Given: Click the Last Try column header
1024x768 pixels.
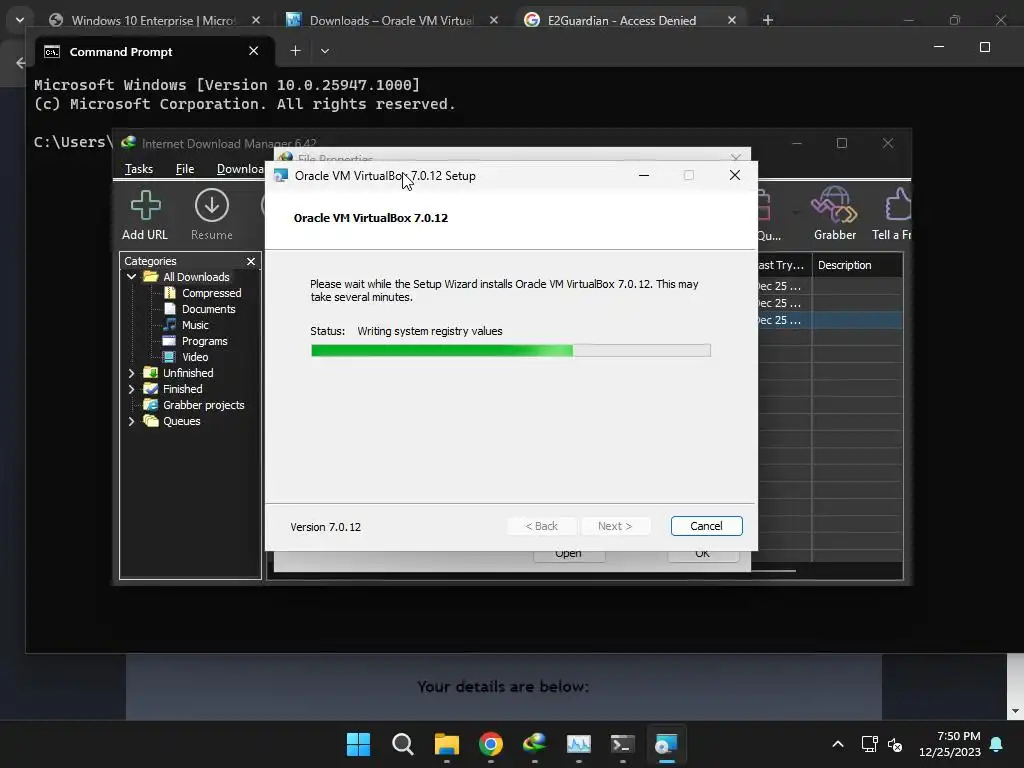Looking at the screenshot, I should (x=784, y=265).
